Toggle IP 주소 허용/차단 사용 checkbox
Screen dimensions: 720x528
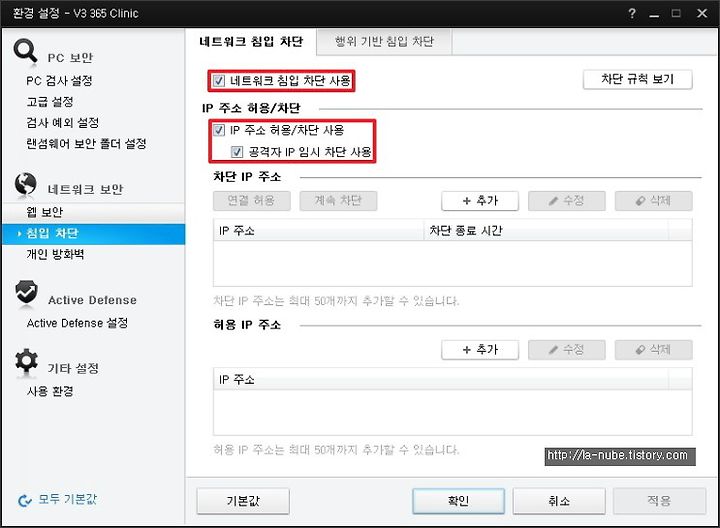click(x=219, y=130)
